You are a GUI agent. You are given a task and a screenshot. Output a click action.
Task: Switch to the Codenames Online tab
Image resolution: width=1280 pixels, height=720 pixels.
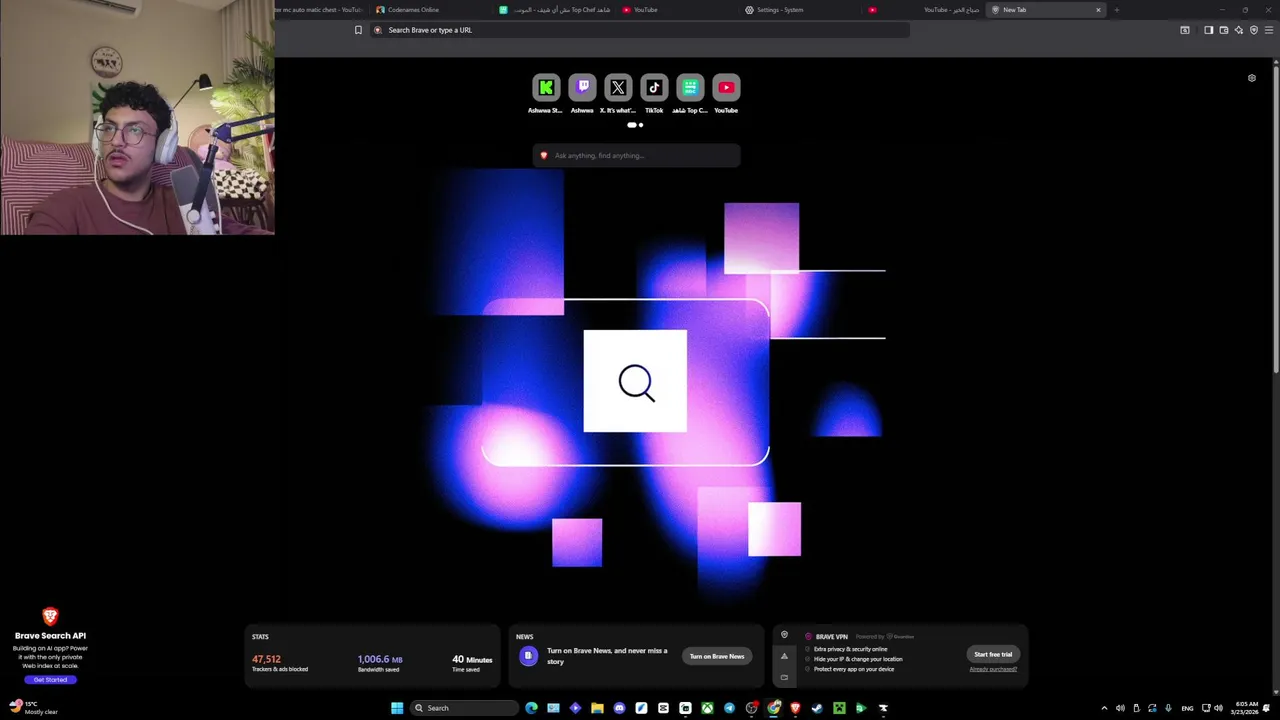tap(432, 10)
